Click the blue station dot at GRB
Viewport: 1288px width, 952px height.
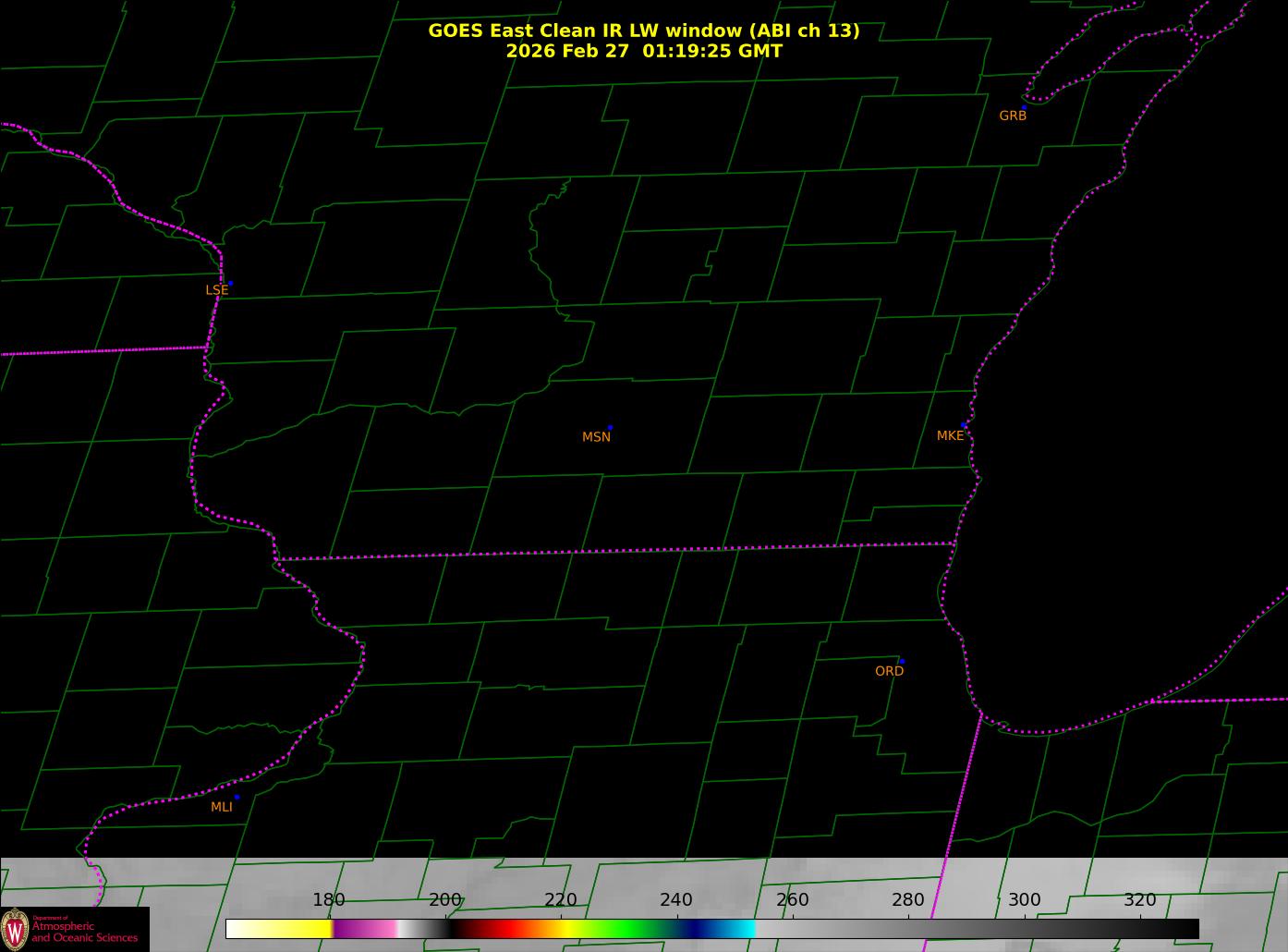tap(1024, 107)
